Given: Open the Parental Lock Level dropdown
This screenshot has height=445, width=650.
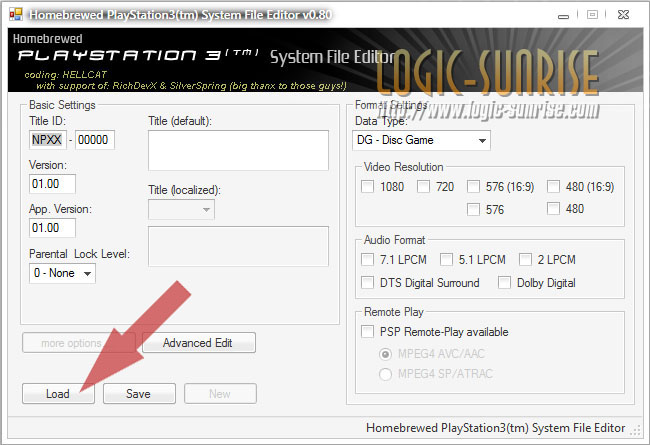Looking at the screenshot, I should pos(62,273).
